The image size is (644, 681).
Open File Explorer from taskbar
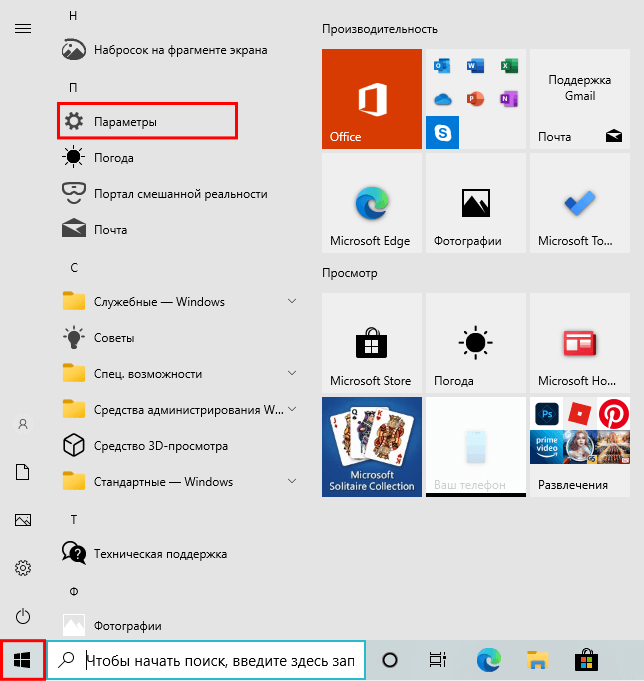point(538,660)
